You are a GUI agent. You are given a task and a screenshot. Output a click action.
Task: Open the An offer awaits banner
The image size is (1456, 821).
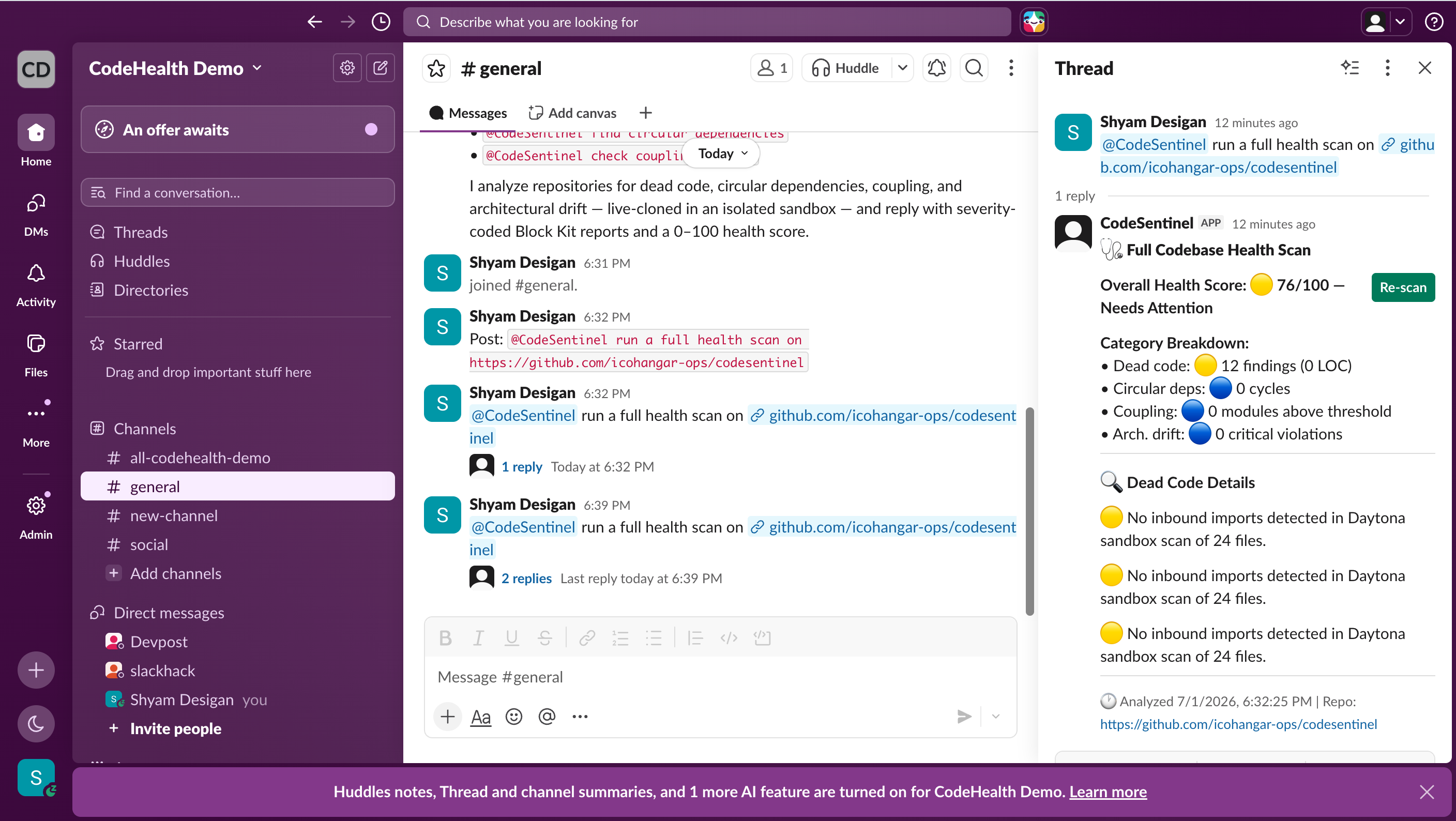coord(237,129)
